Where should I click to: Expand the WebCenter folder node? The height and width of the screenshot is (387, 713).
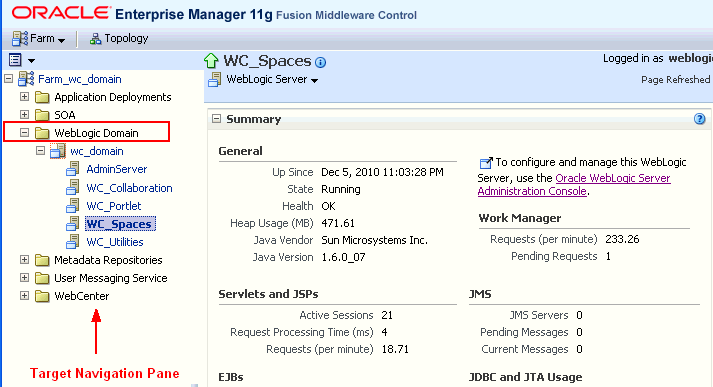click(25, 296)
